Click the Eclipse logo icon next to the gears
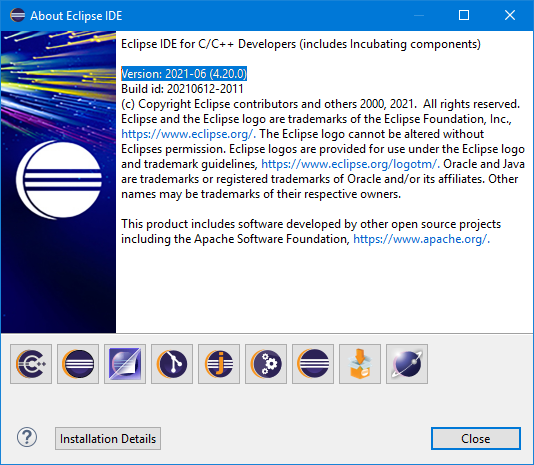The width and height of the screenshot is (534, 465). point(313,364)
